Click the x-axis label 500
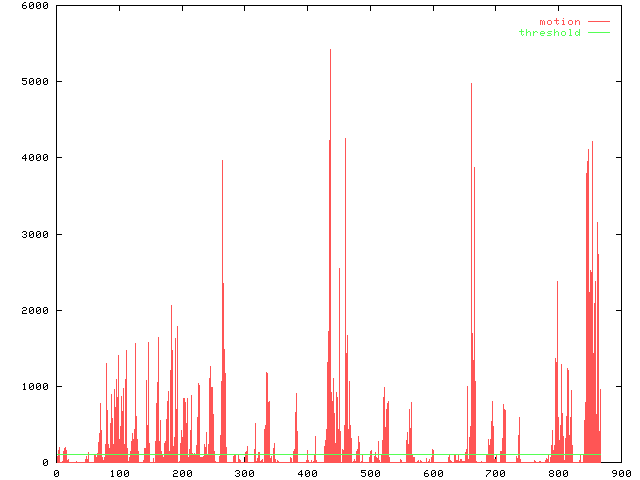 [x=370, y=474]
